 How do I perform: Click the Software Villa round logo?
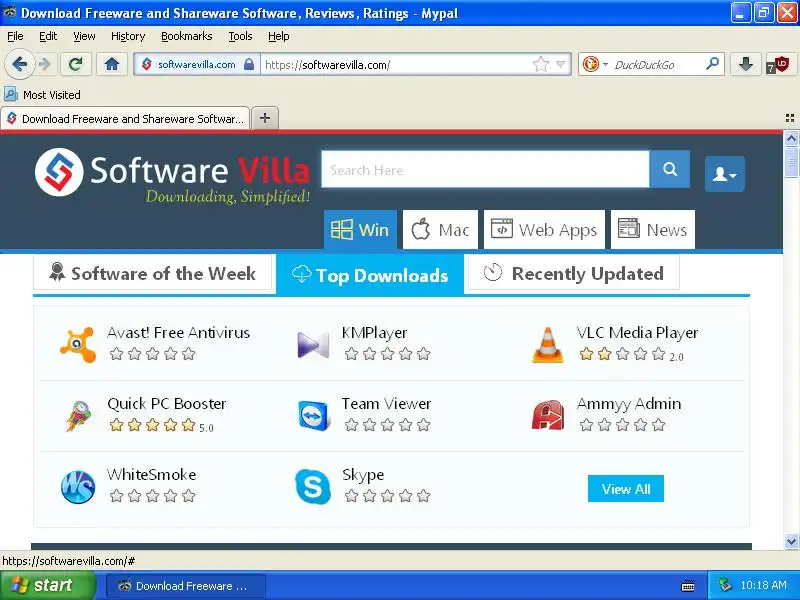coord(59,172)
